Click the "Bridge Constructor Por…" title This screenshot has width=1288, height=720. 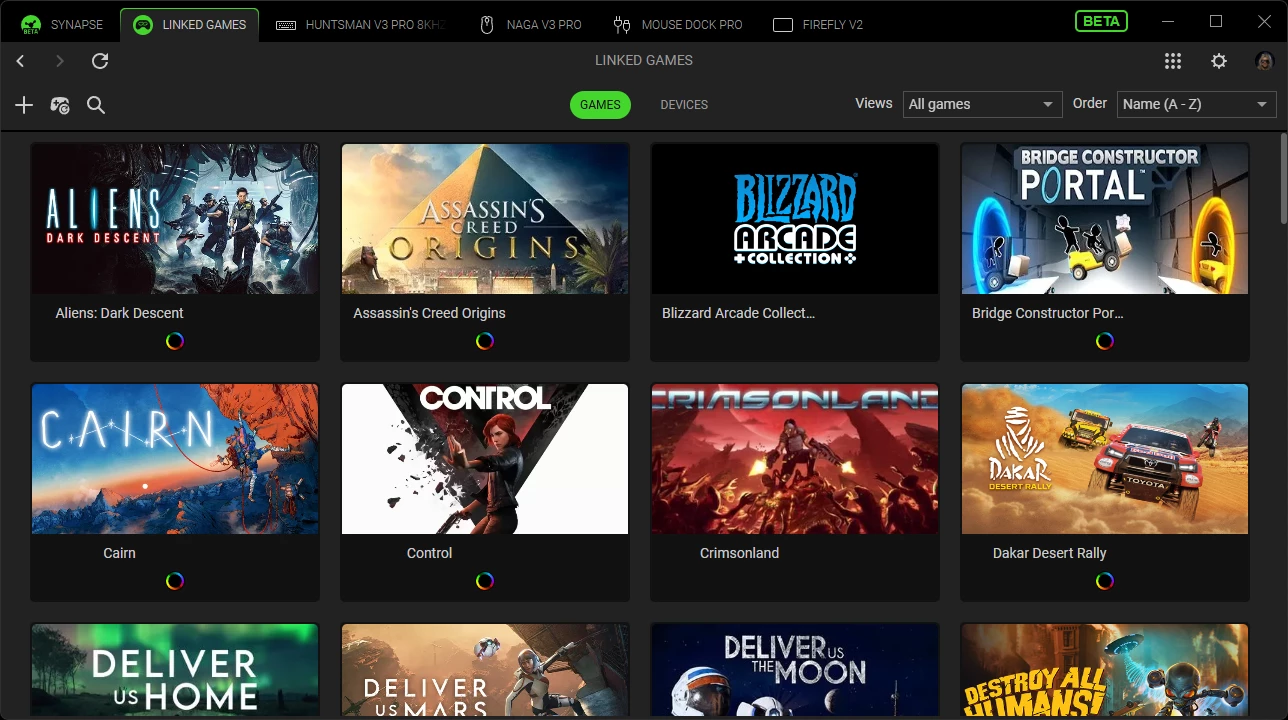click(x=1048, y=313)
